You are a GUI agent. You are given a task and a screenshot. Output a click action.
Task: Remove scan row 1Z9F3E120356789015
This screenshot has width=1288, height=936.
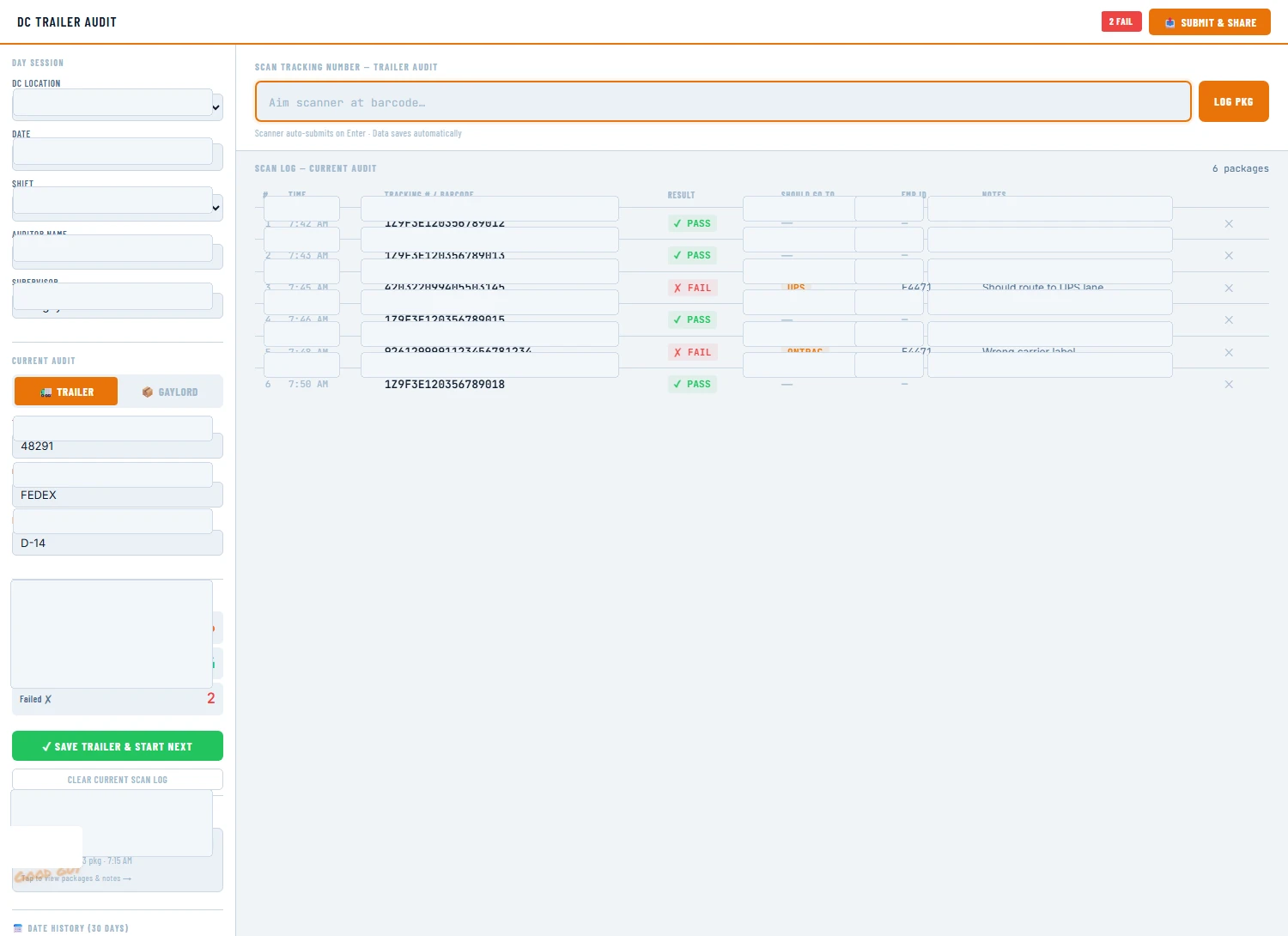[1229, 320]
